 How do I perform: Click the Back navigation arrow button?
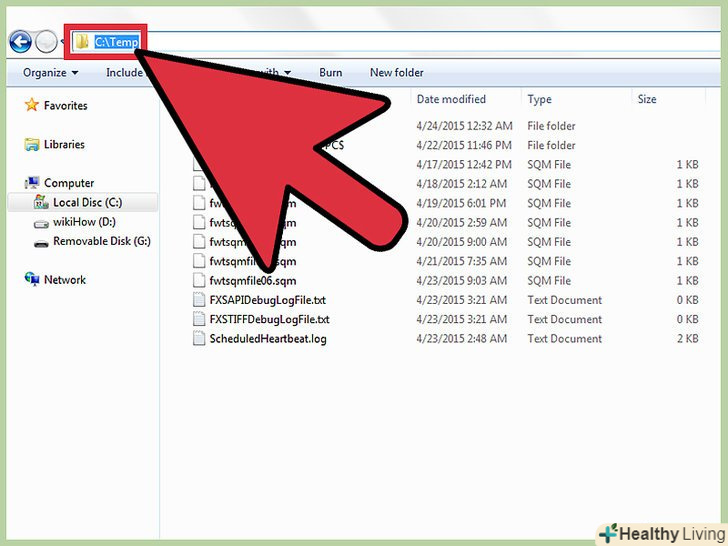click(x=20, y=42)
